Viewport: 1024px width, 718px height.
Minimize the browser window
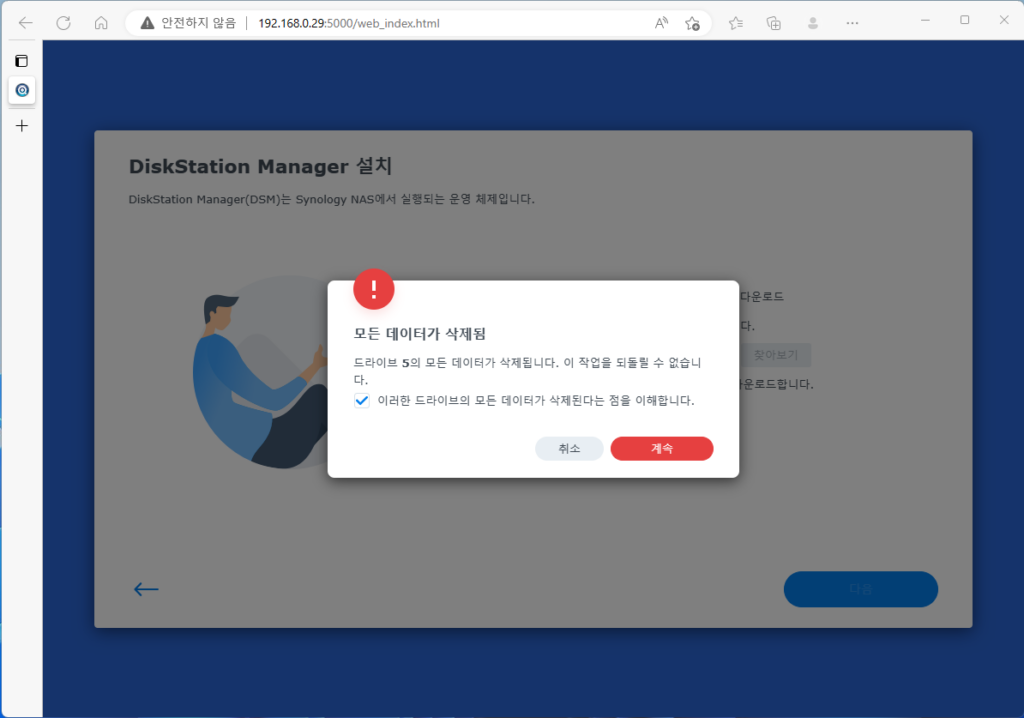click(x=925, y=20)
